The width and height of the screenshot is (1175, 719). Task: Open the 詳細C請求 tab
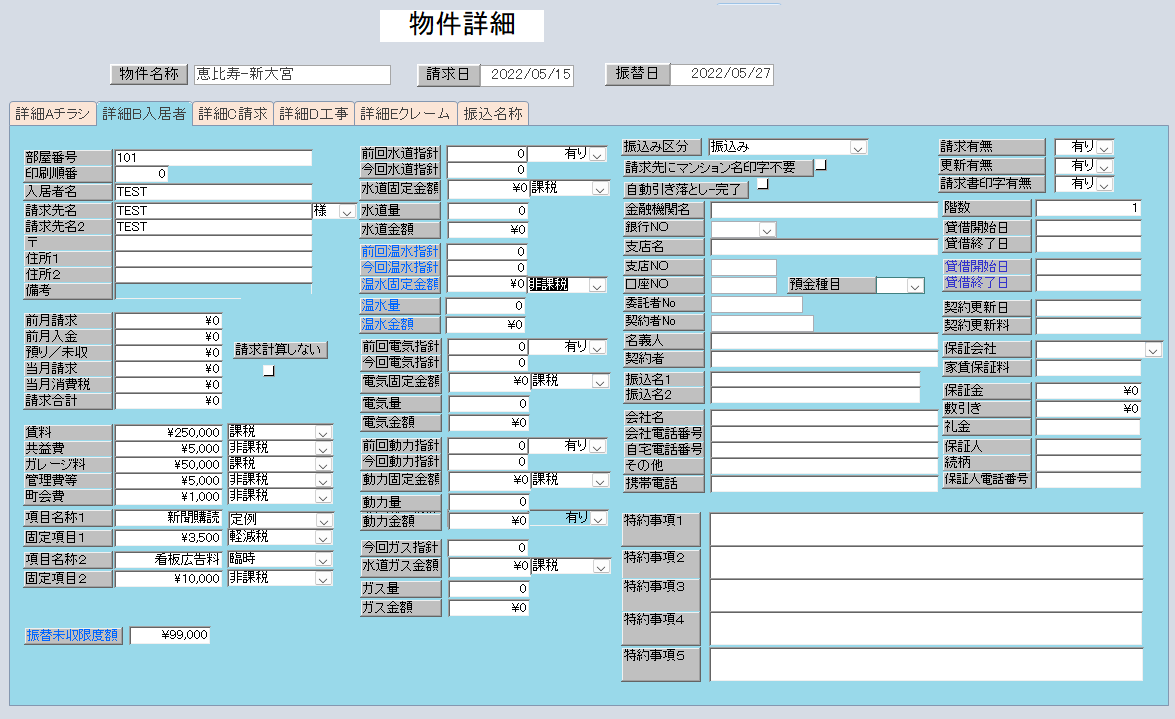[232, 114]
